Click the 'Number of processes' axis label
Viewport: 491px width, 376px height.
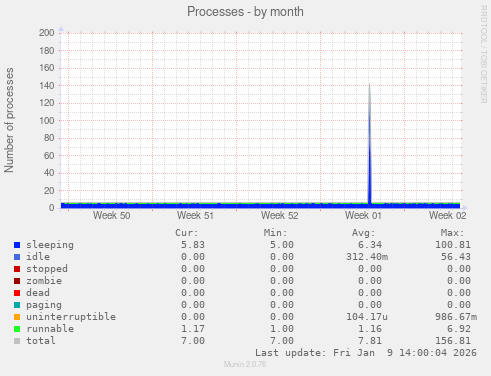9,120
